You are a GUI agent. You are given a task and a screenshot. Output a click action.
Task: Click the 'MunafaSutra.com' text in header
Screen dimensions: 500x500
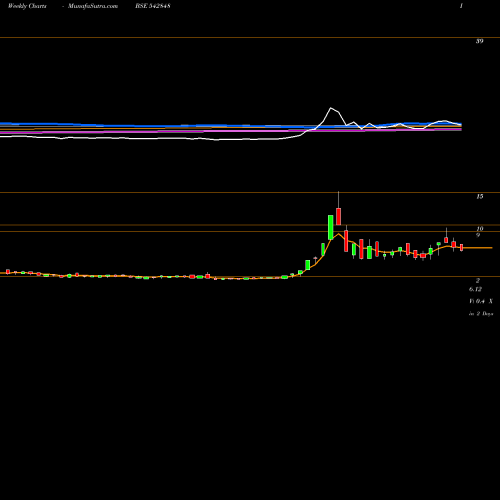[93, 6]
